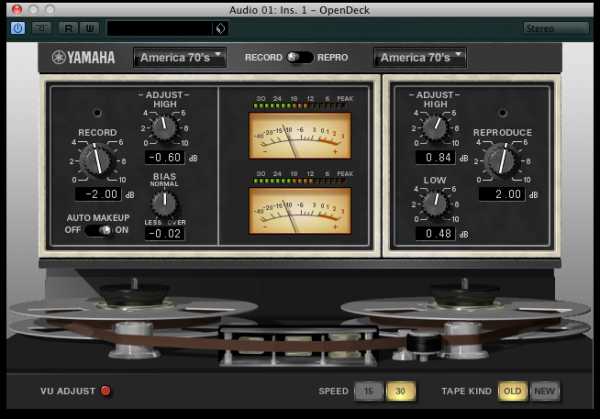Click the toolbar button left of R

[x=41, y=28]
